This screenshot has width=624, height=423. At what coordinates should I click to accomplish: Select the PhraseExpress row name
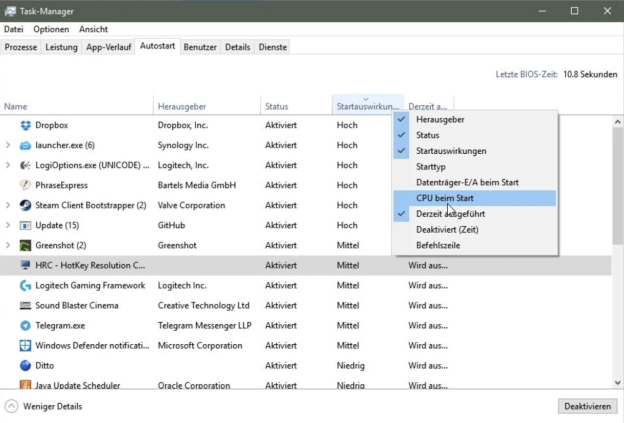tap(61, 185)
